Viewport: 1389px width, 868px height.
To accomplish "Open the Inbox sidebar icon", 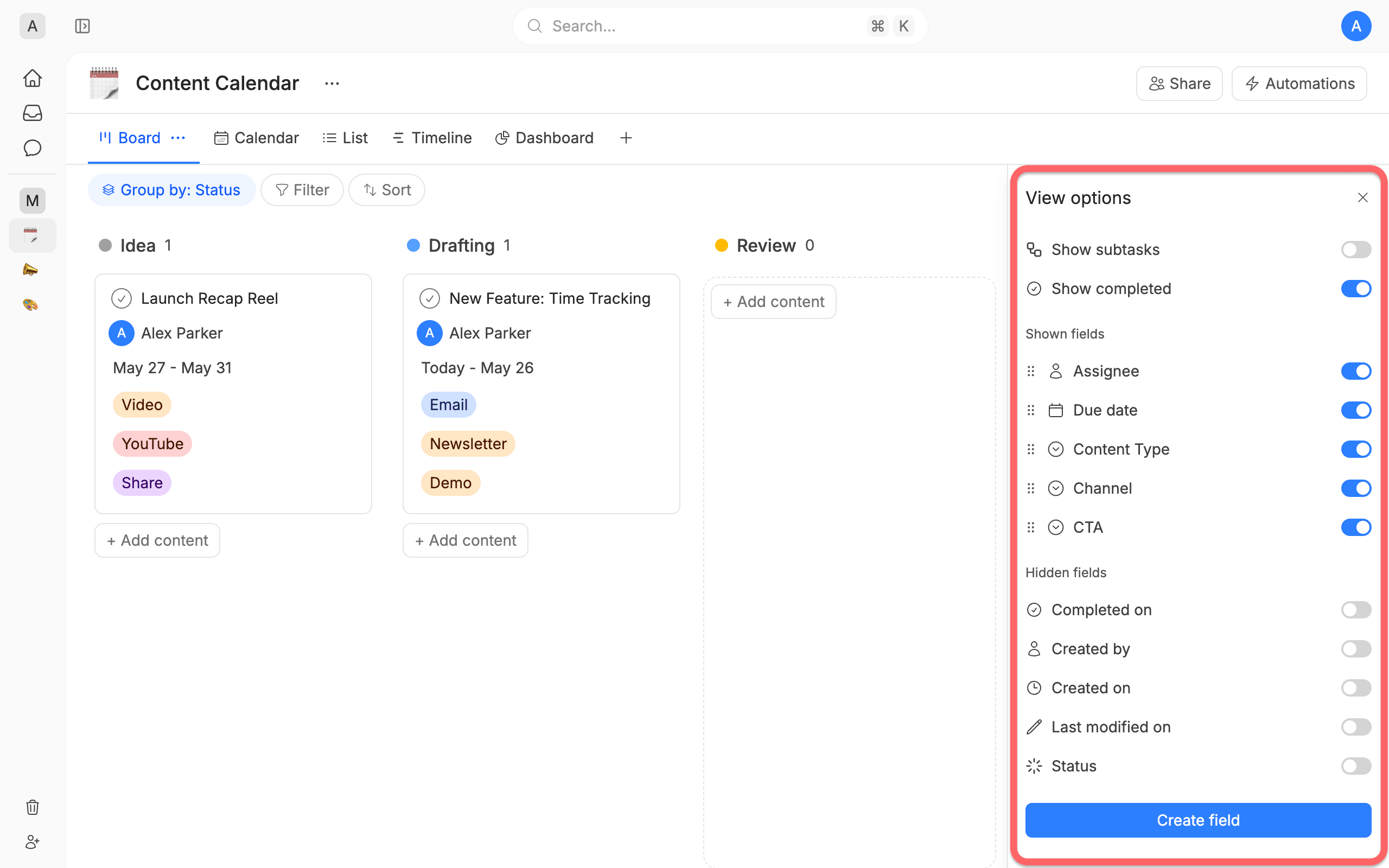I will click(x=32, y=113).
